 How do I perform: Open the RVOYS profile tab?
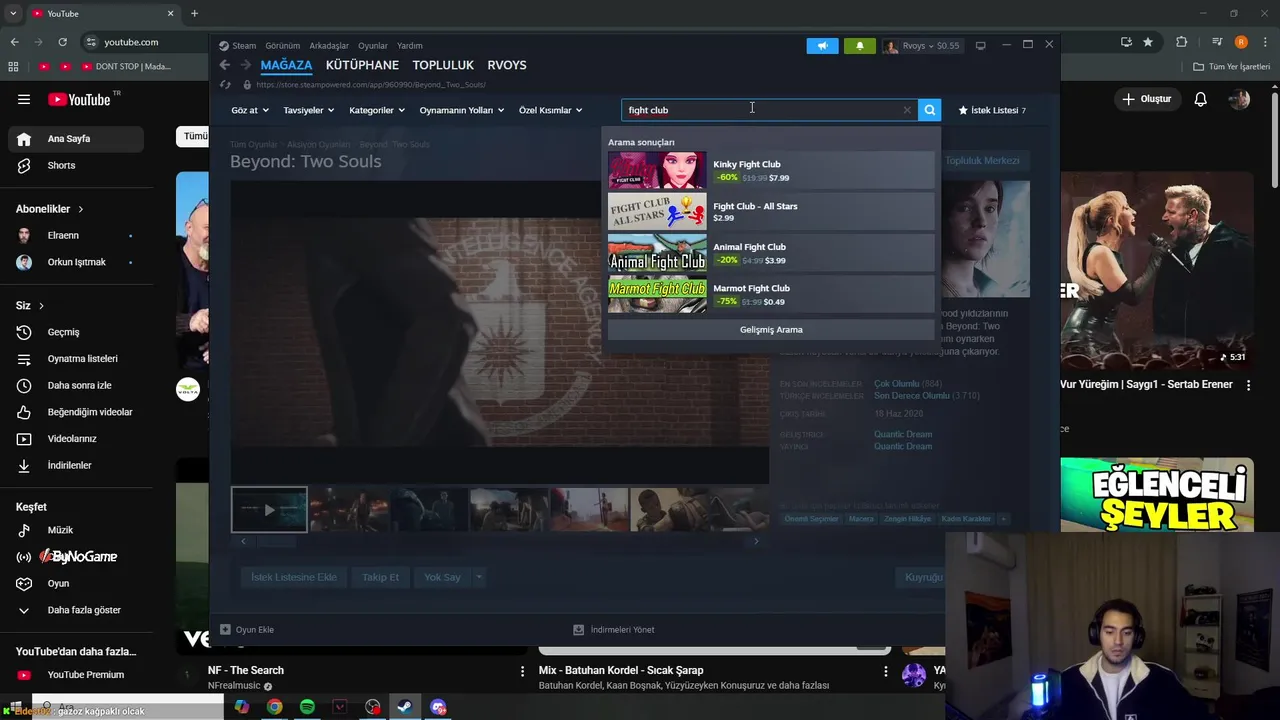[507, 65]
